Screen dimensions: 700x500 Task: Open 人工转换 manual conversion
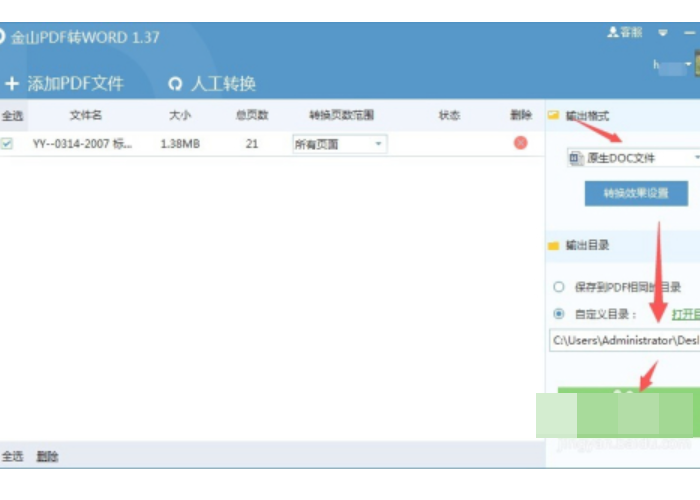(223, 83)
